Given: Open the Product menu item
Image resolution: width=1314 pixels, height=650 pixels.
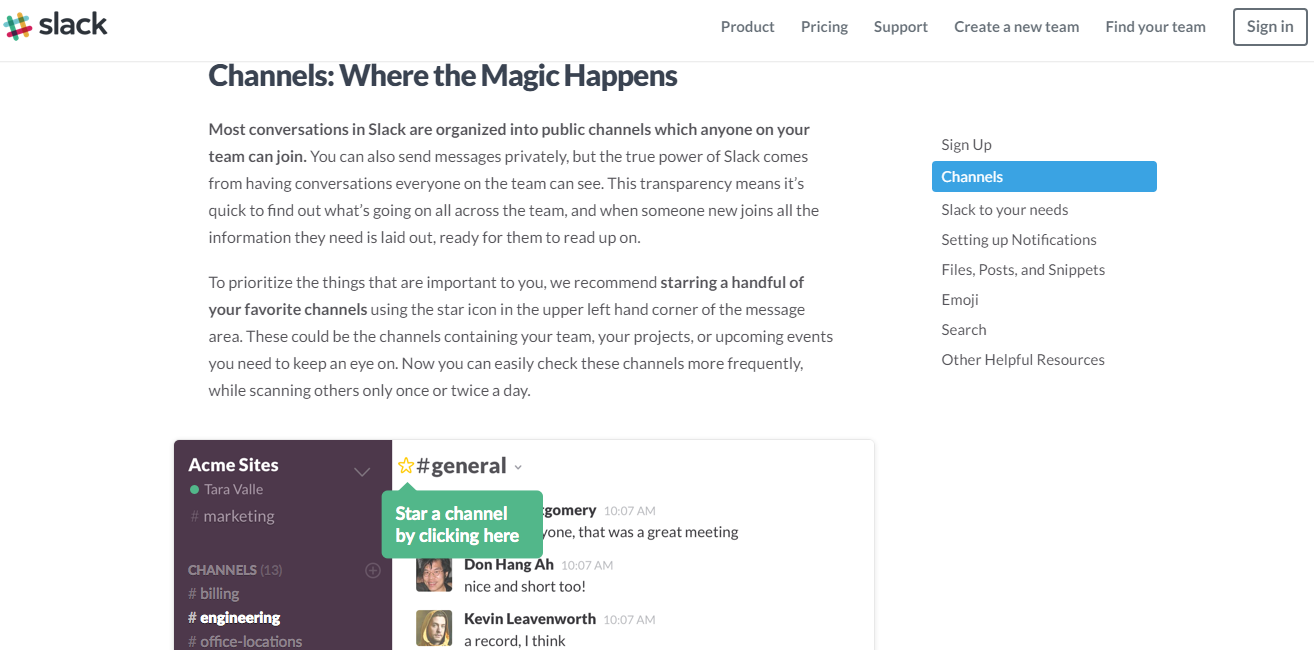Looking at the screenshot, I should point(747,27).
